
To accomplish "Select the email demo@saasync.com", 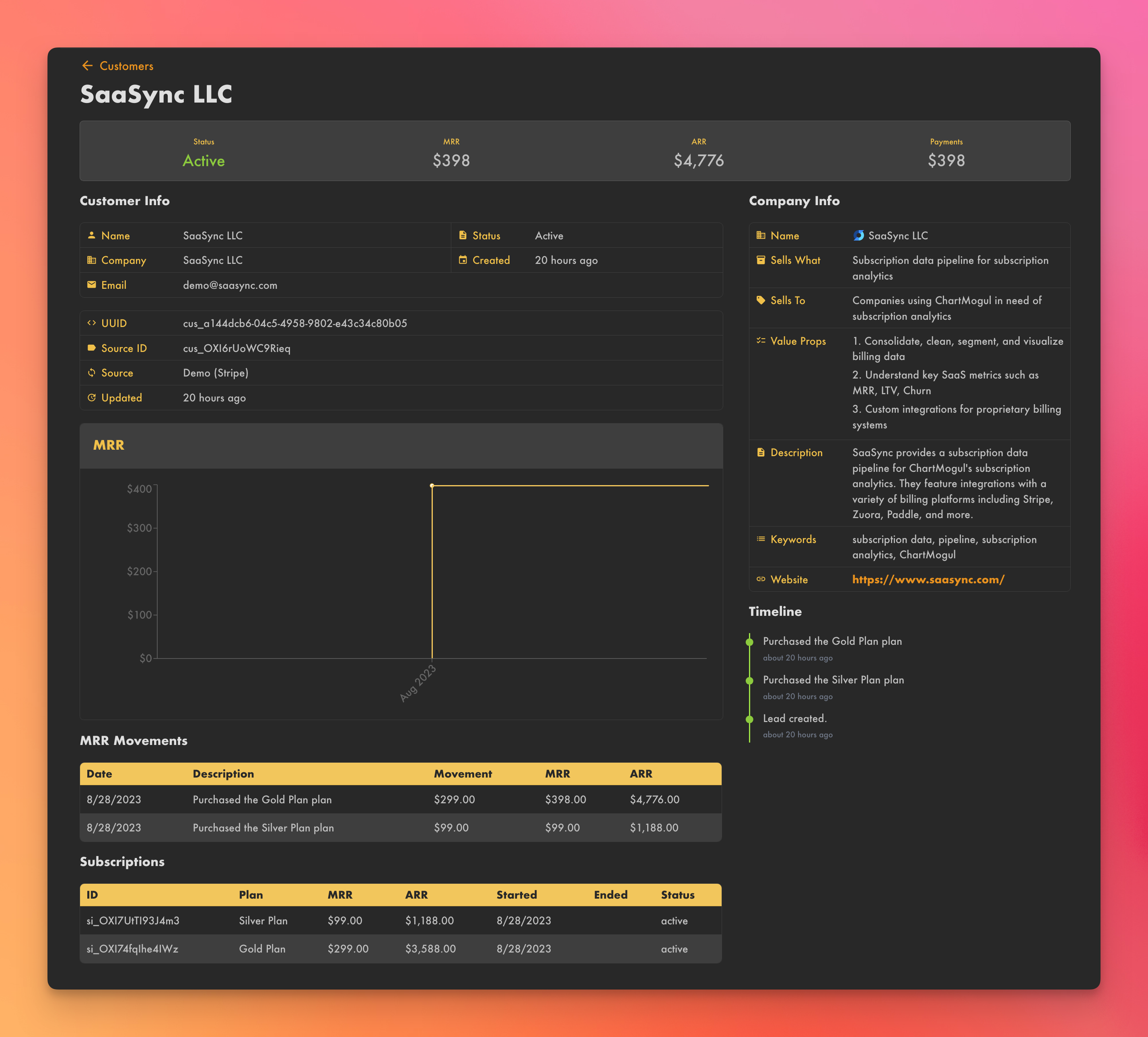I will tap(230, 285).
